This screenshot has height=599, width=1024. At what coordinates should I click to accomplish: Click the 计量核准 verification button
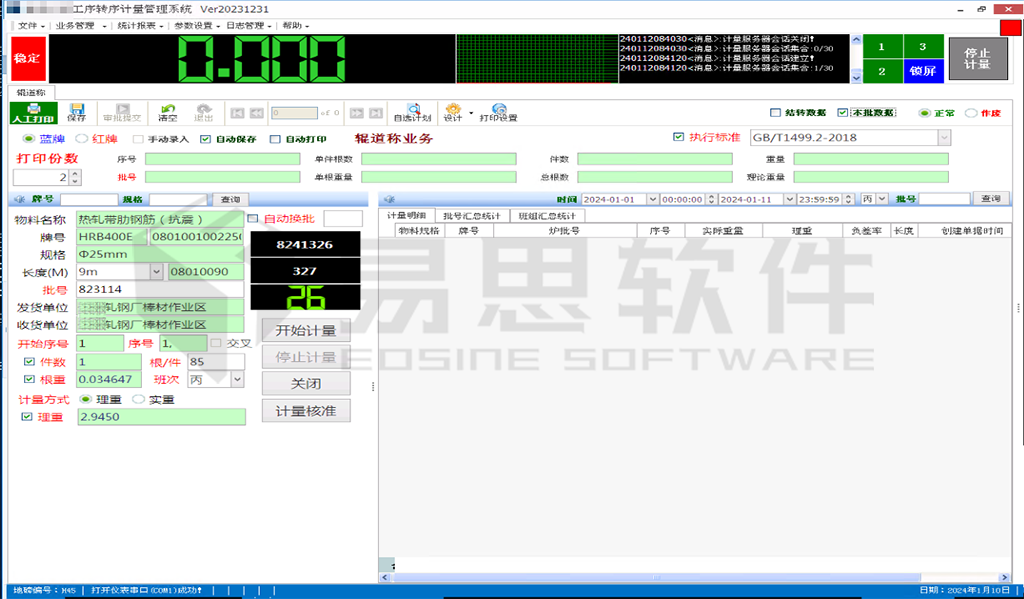click(x=306, y=410)
